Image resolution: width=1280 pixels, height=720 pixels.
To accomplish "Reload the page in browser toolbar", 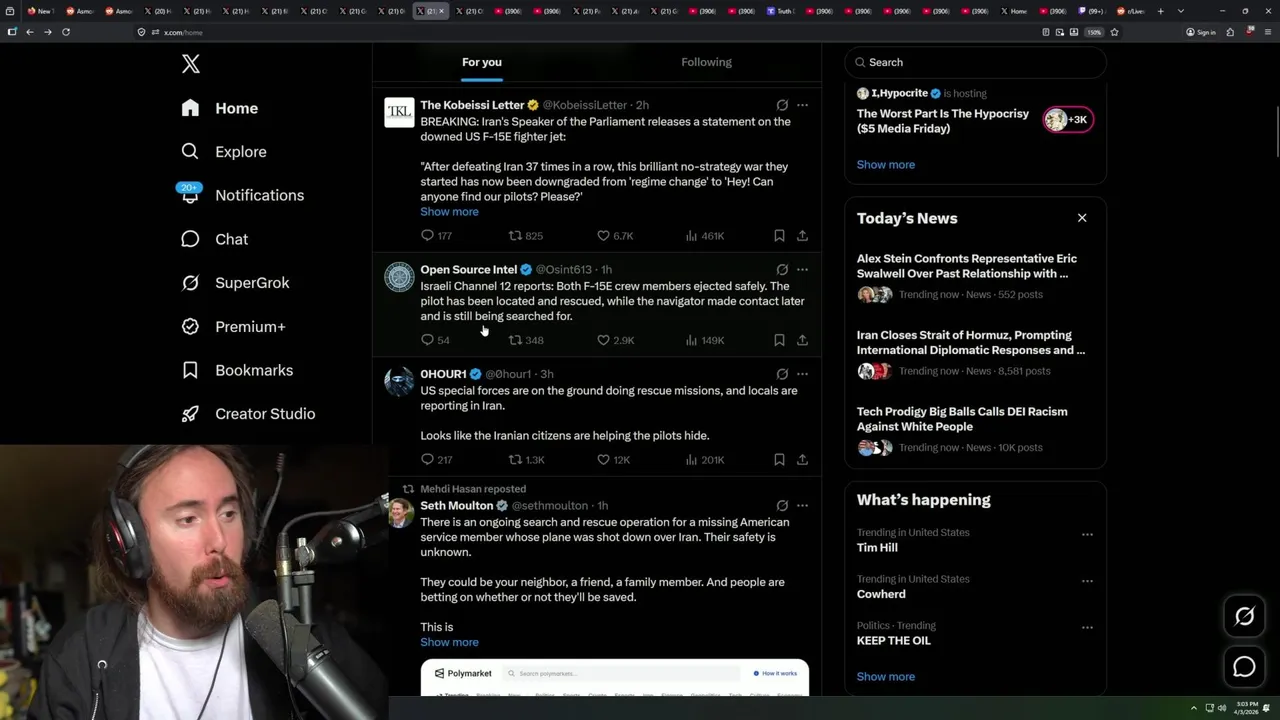I will click(66, 32).
